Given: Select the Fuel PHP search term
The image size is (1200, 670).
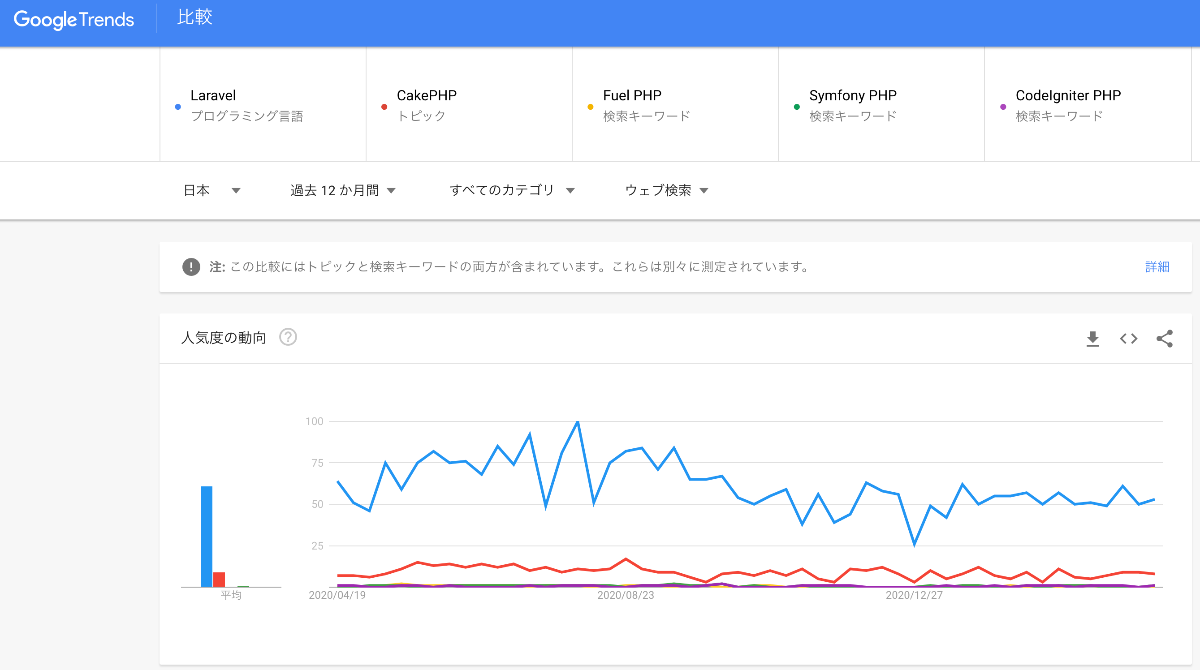Looking at the screenshot, I should (x=675, y=104).
